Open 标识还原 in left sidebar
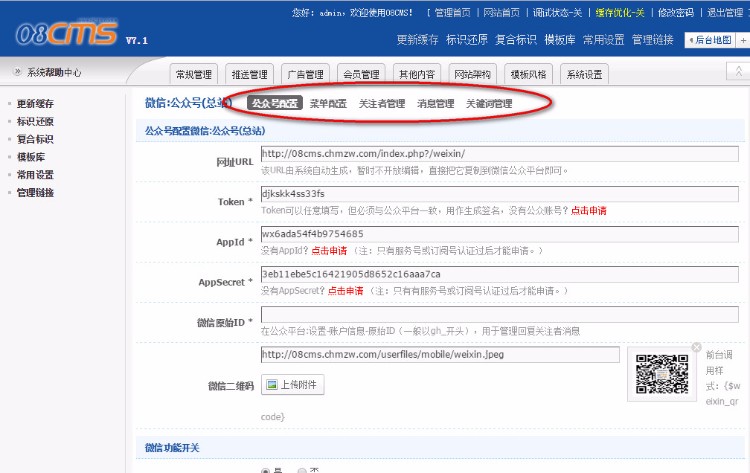The height and width of the screenshot is (473, 750). pyautogui.click(x=35, y=121)
